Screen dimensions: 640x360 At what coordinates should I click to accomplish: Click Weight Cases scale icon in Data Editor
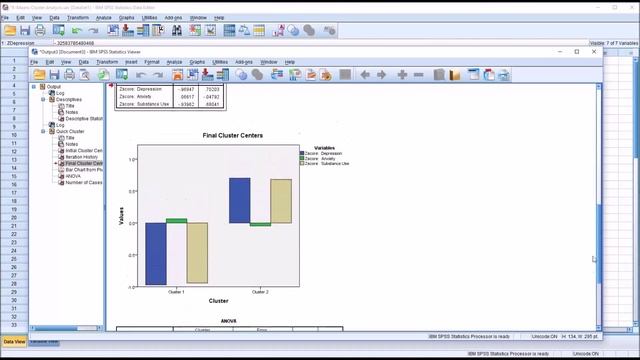pyautogui.click(x=244, y=30)
